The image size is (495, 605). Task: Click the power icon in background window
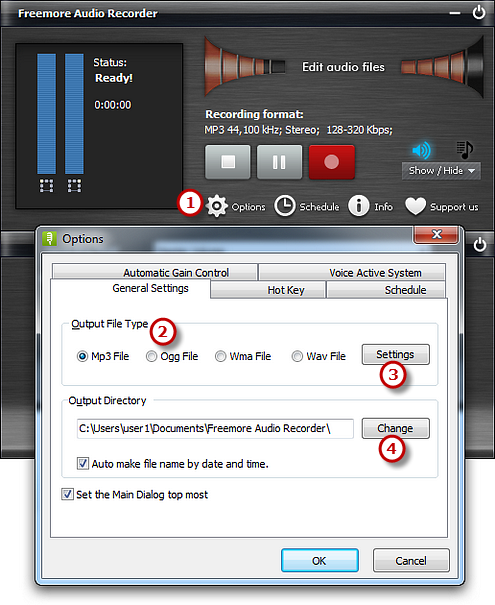pos(480,245)
